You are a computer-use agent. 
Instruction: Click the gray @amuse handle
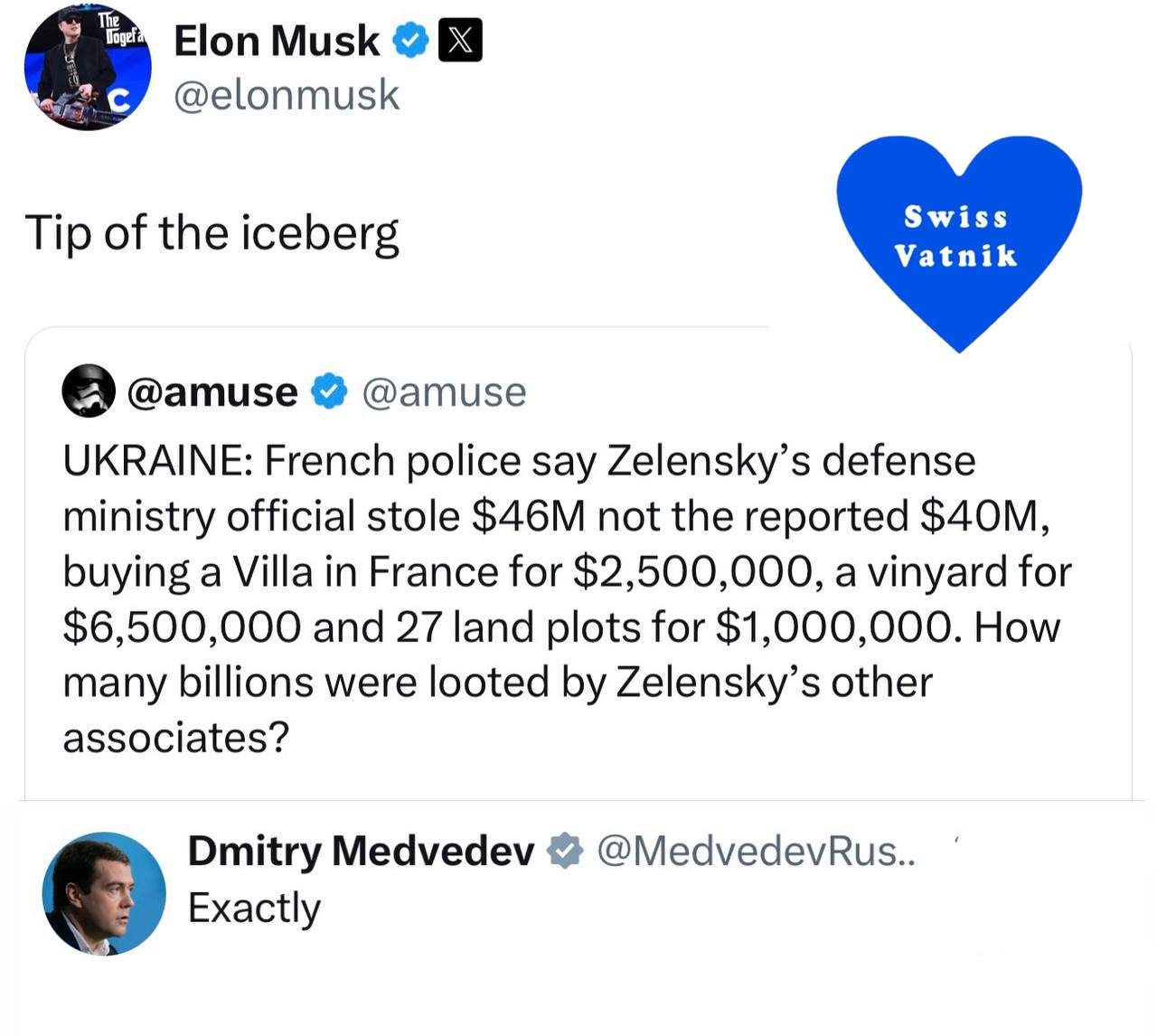[444, 391]
